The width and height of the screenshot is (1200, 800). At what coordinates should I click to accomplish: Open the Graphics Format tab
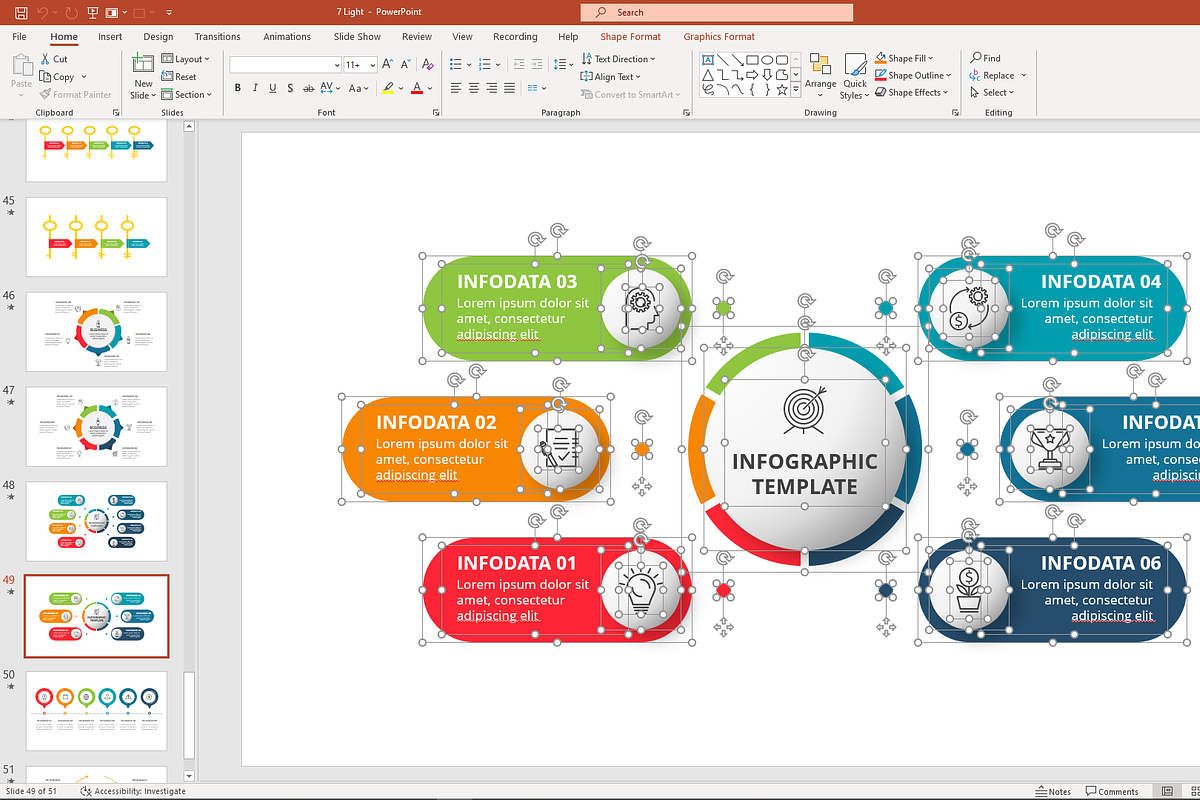(719, 36)
